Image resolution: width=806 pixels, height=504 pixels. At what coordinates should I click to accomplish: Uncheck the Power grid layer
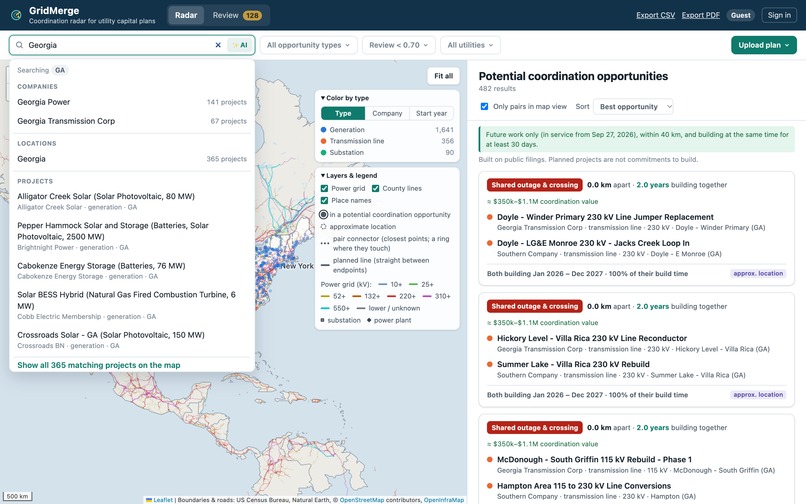pos(324,188)
